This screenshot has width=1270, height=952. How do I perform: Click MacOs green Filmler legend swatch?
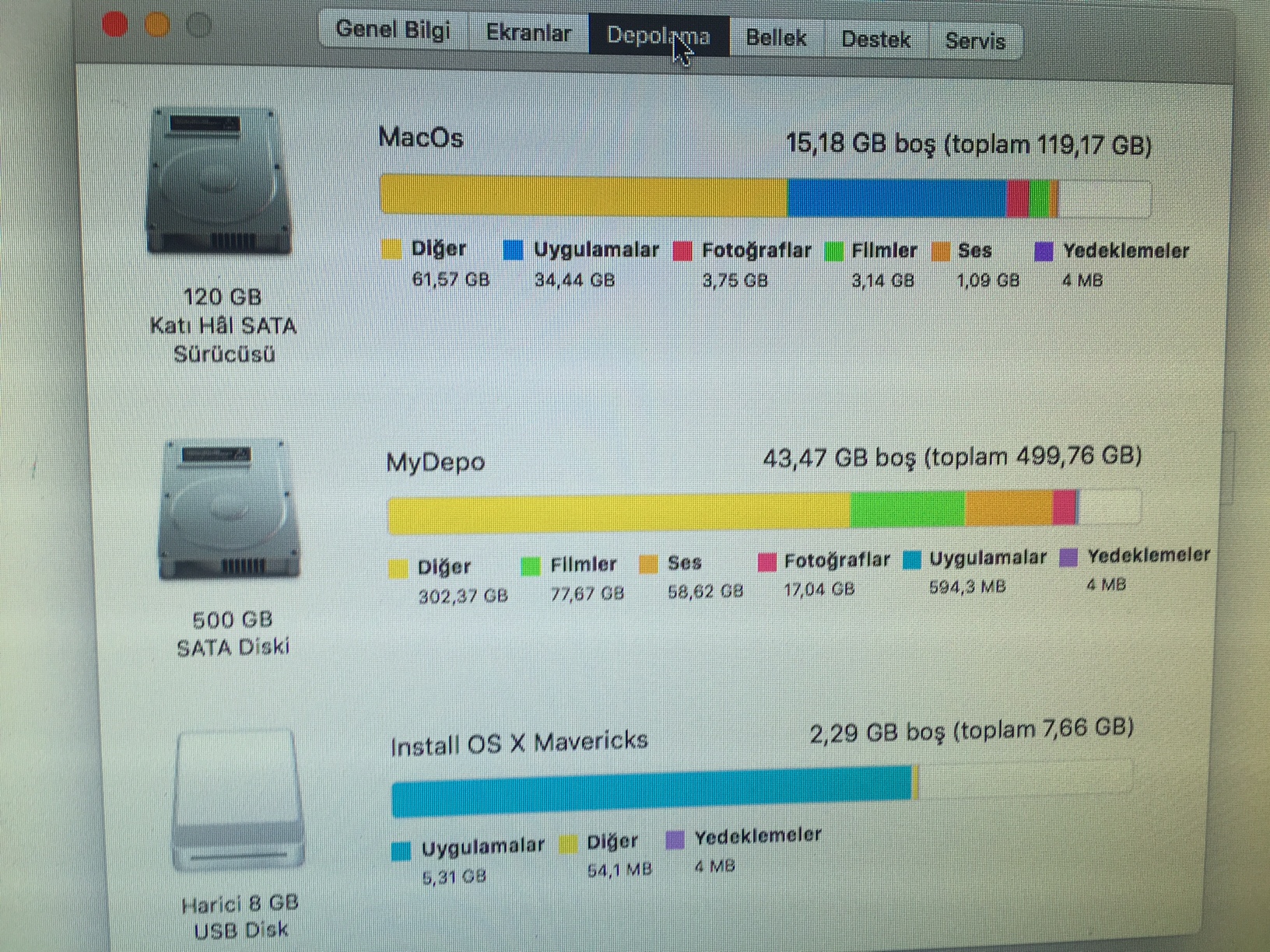point(833,251)
